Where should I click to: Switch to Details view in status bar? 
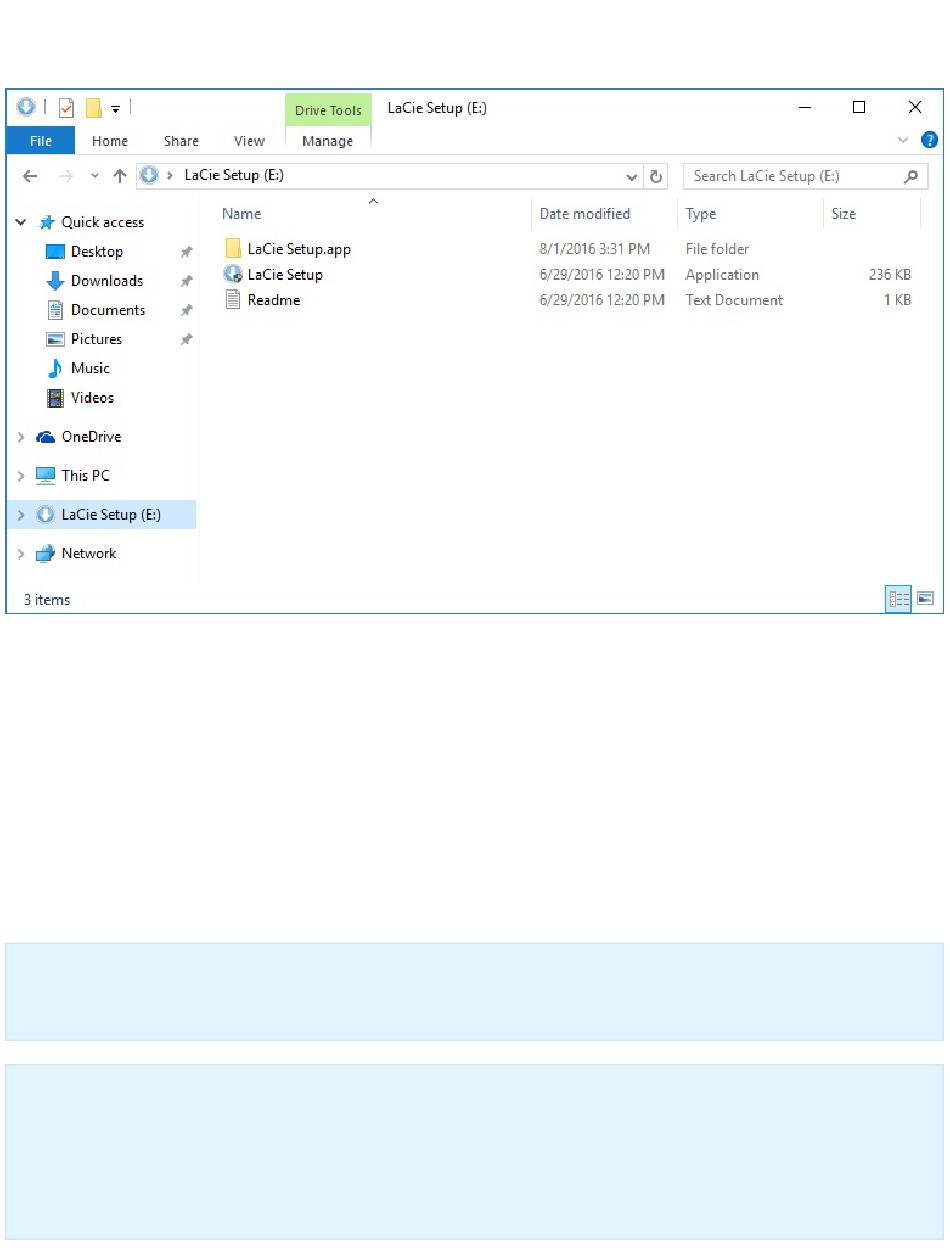(x=899, y=599)
